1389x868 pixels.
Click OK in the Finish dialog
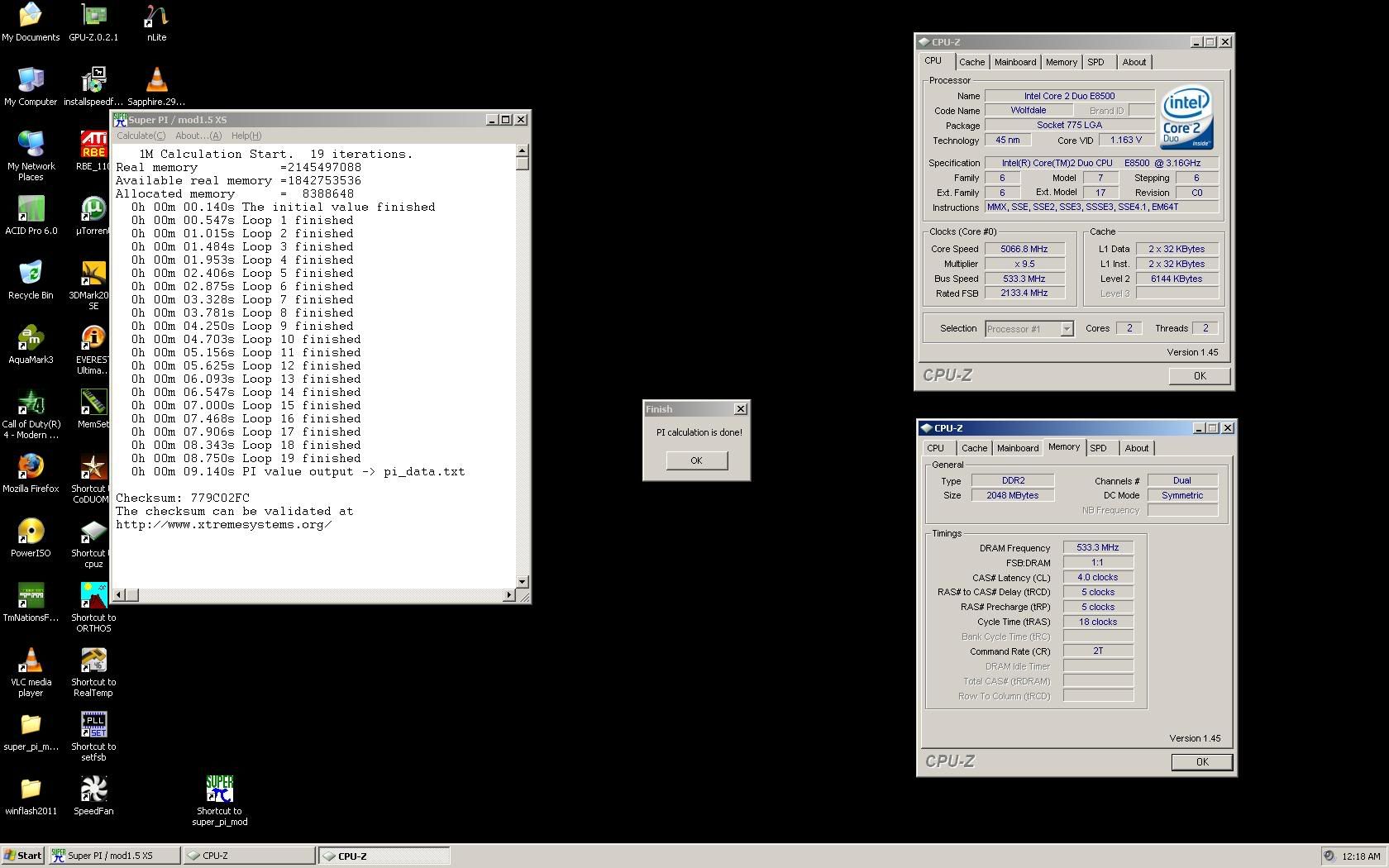(x=696, y=460)
